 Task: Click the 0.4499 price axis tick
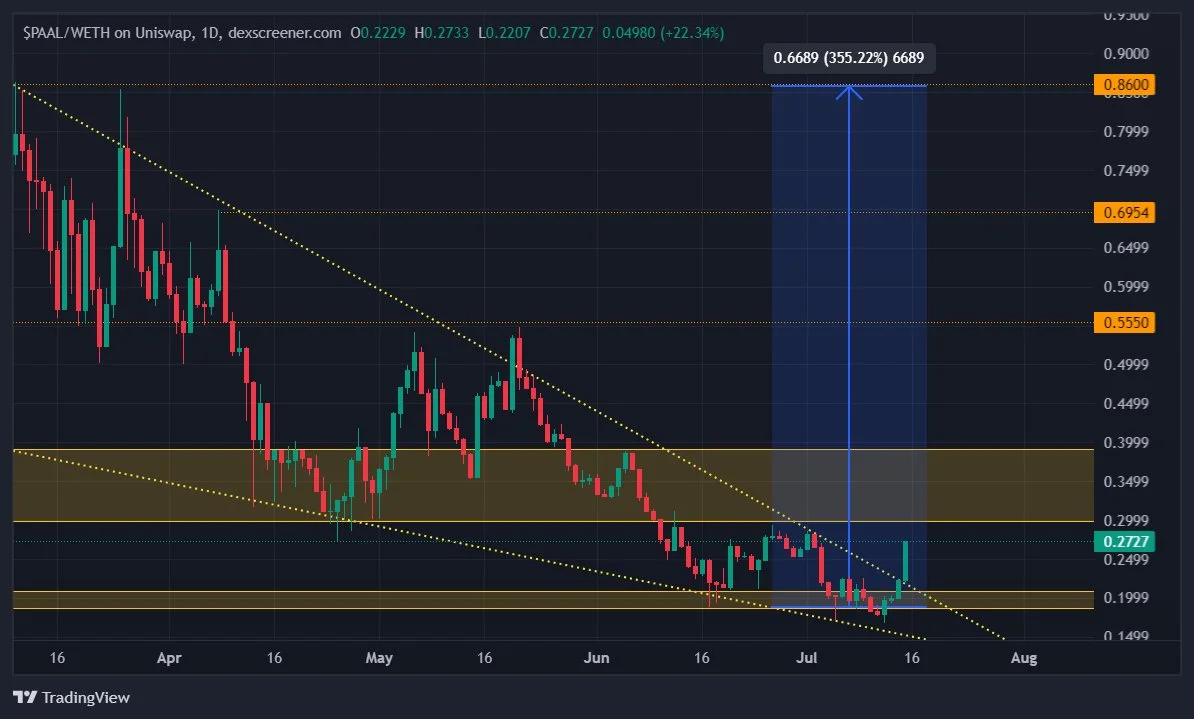click(1126, 404)
